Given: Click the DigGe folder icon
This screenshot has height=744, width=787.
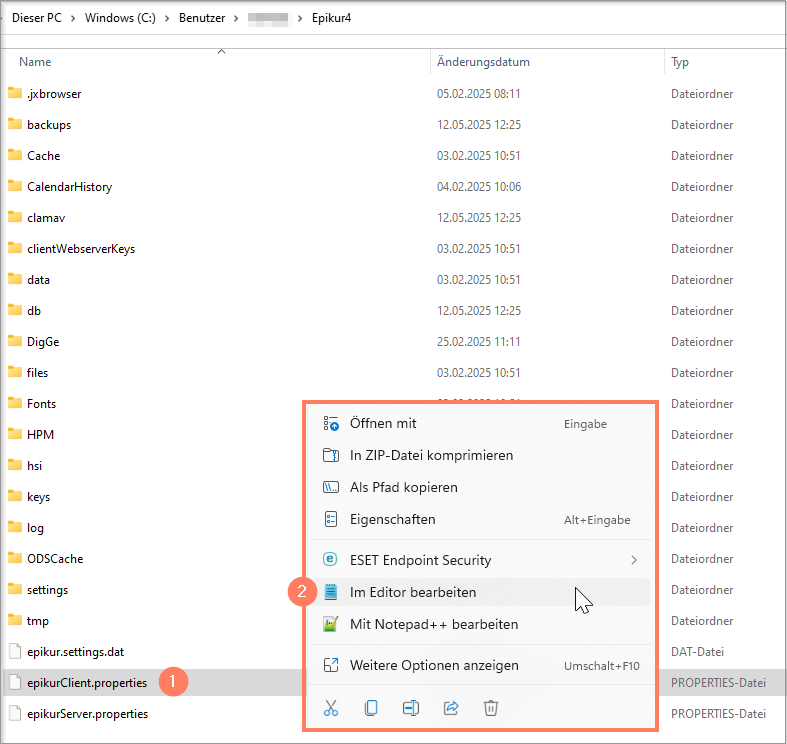Looking at the screenshot, I should 15,341.
